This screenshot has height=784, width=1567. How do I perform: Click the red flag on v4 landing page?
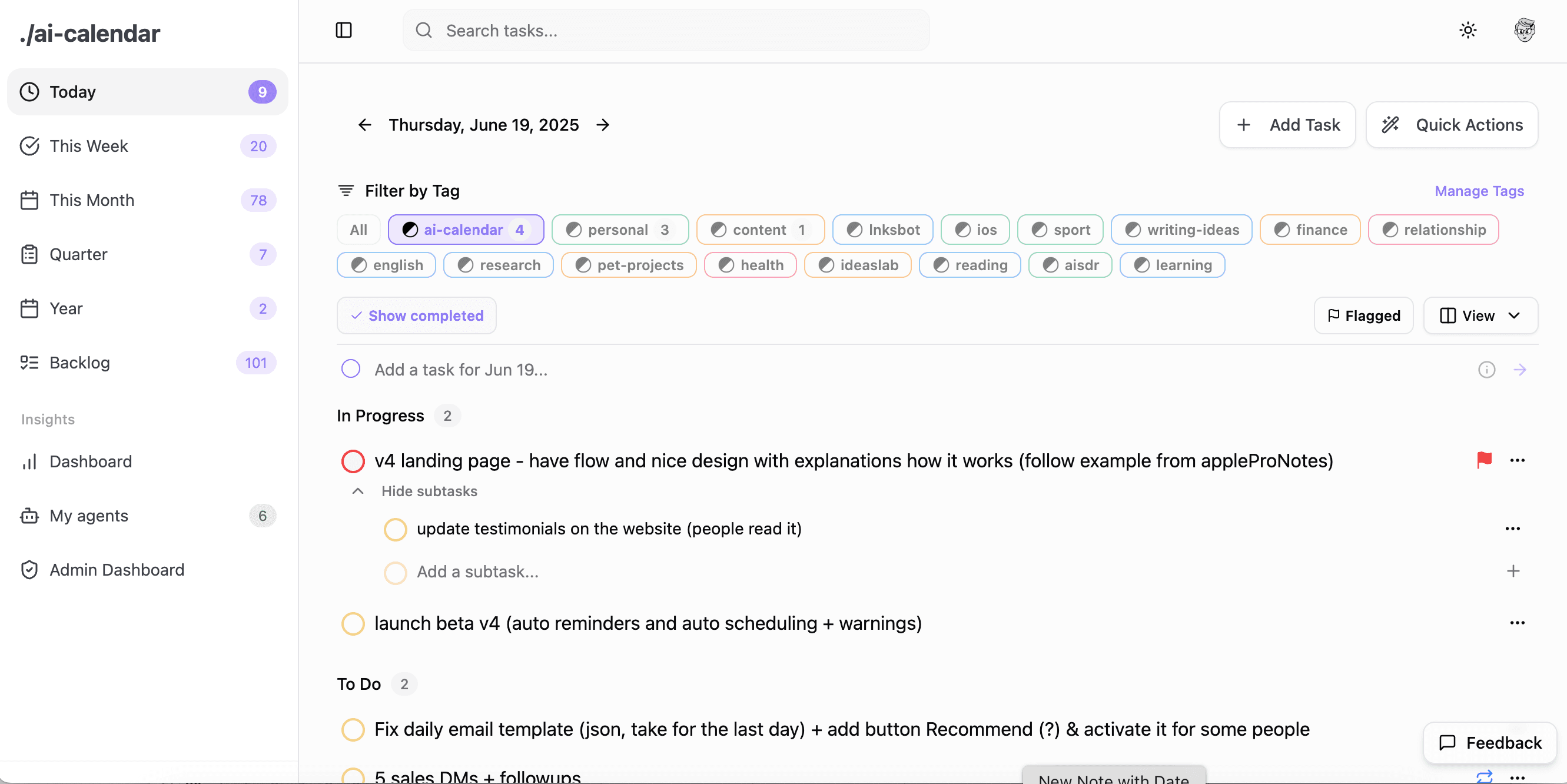(x=1484, y=460)
